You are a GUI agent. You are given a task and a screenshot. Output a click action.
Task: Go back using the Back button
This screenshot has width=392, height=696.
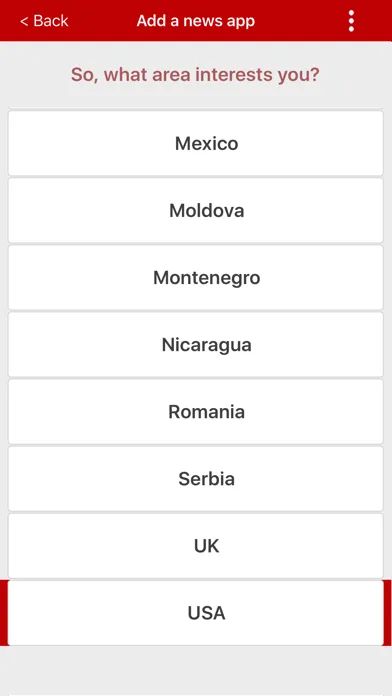pyautogui.click(x=44, y=21)
